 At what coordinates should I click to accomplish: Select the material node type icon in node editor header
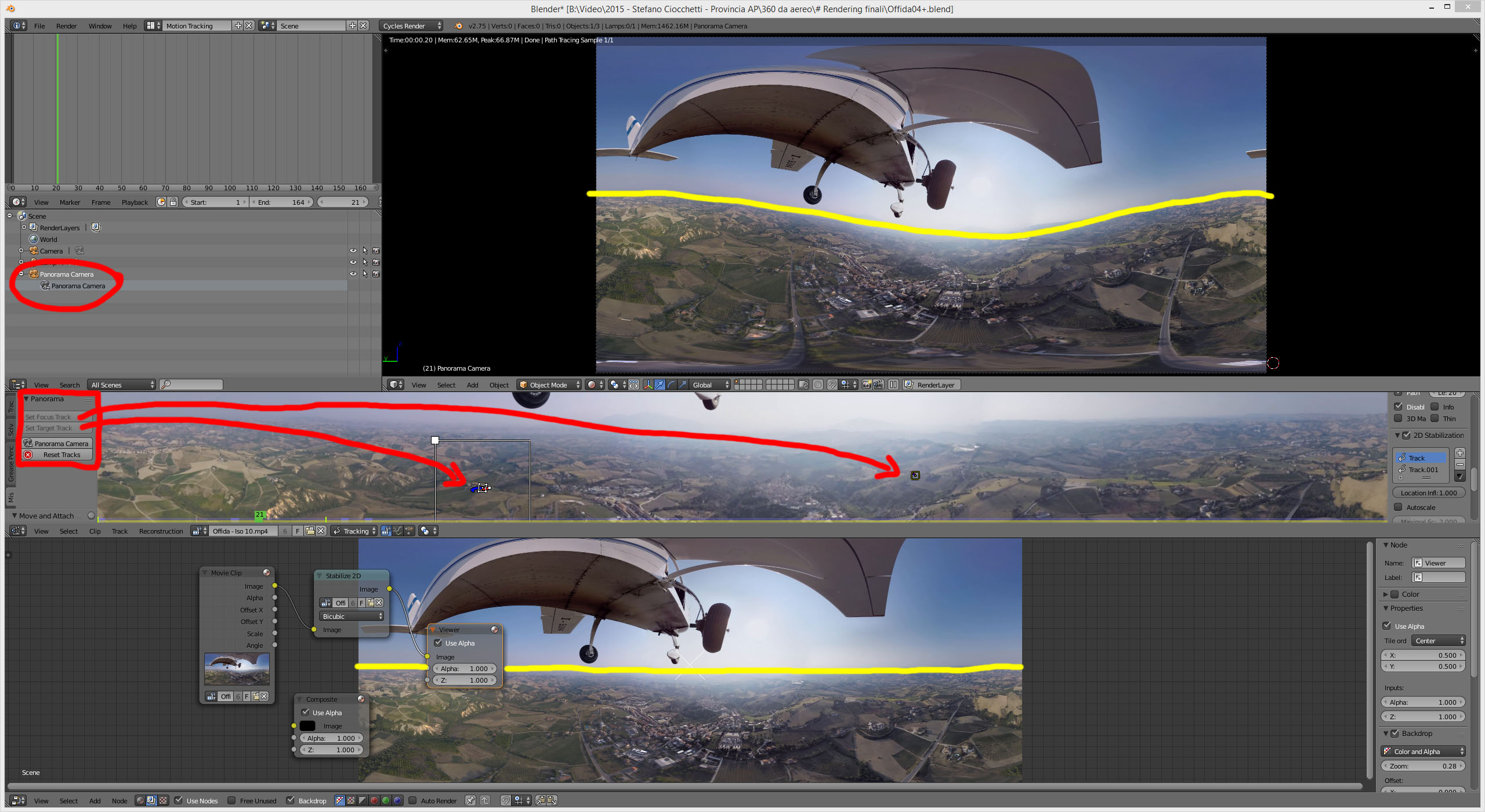click(x=140, y=801)
